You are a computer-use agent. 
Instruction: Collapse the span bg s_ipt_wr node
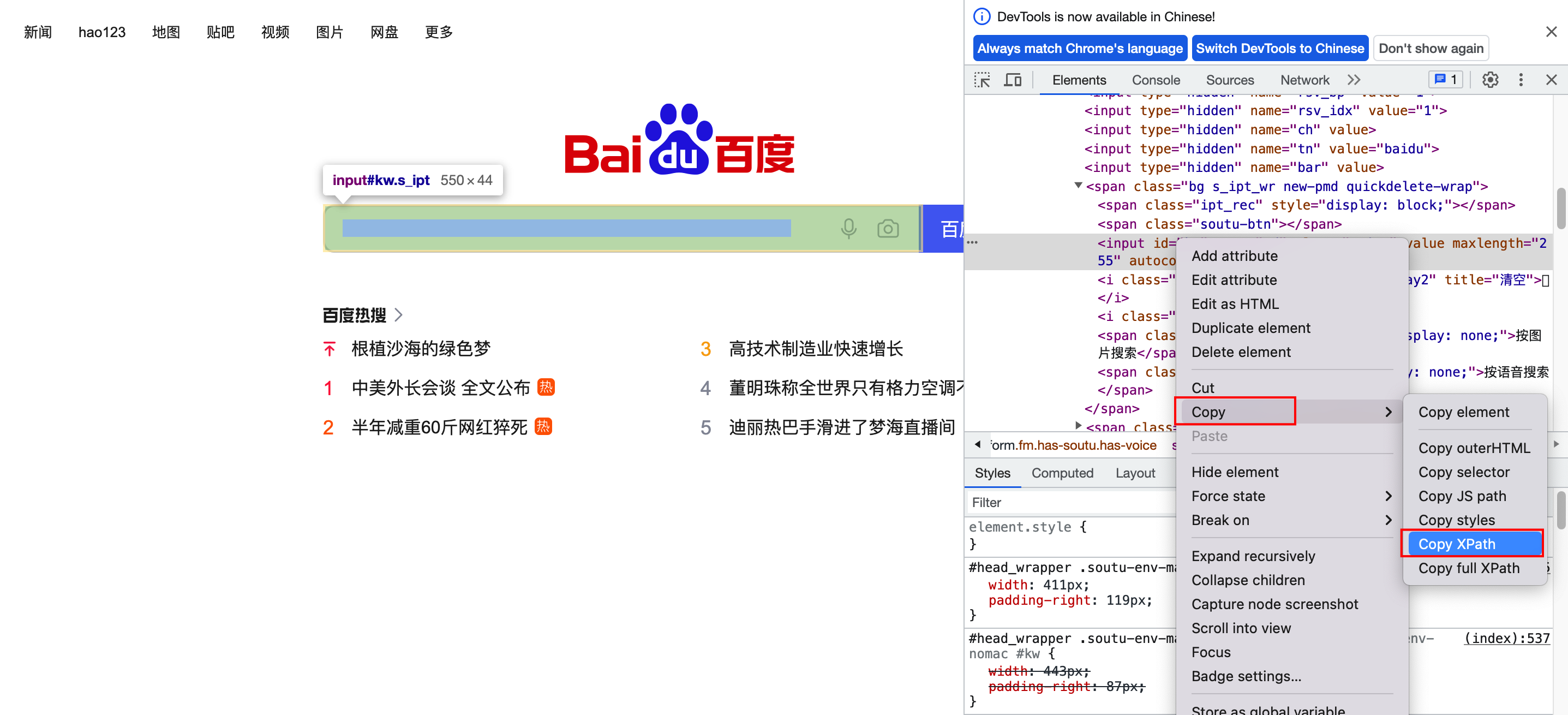point(1078,185)
